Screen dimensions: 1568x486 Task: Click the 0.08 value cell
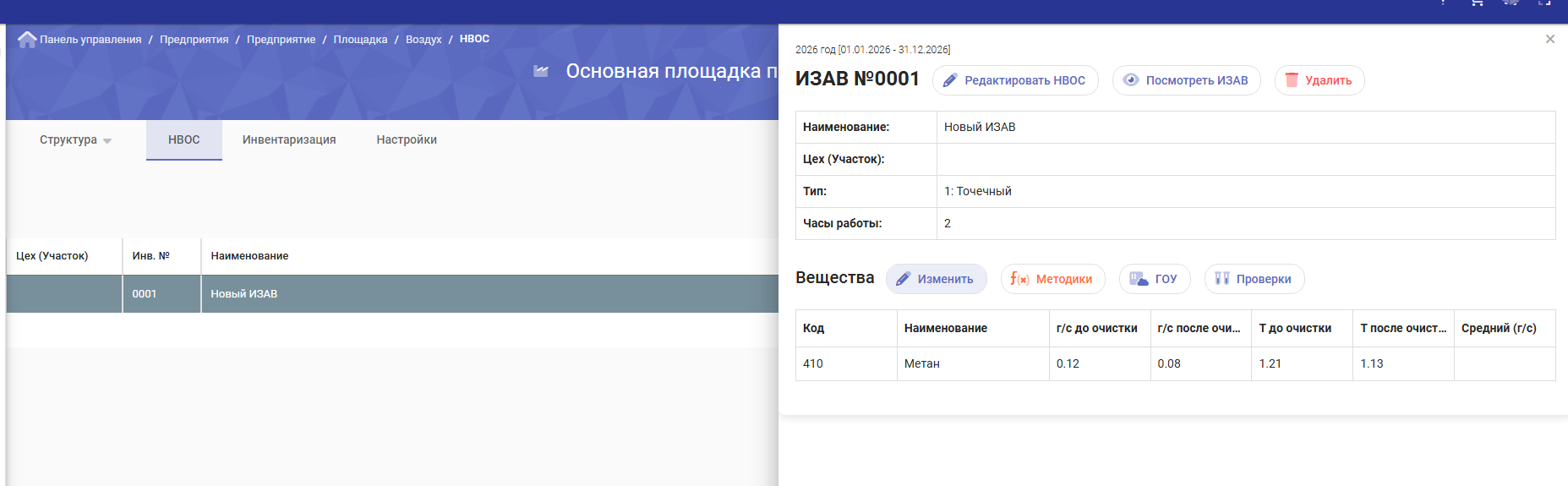pos(1201,363)
